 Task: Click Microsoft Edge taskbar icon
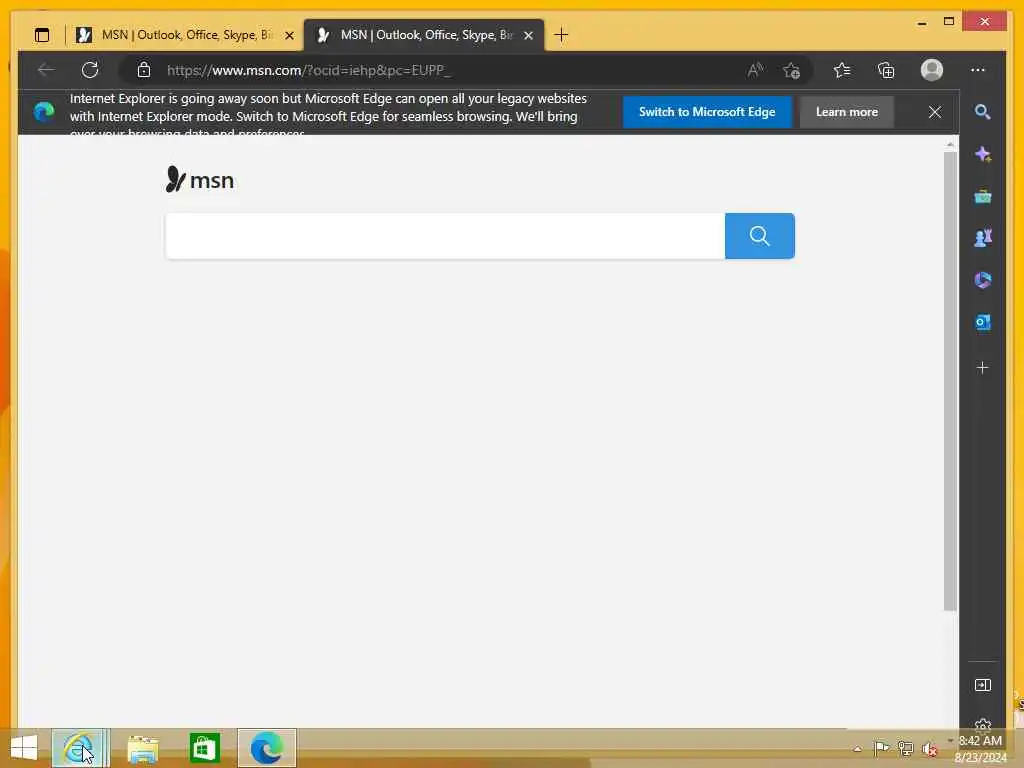266,748
